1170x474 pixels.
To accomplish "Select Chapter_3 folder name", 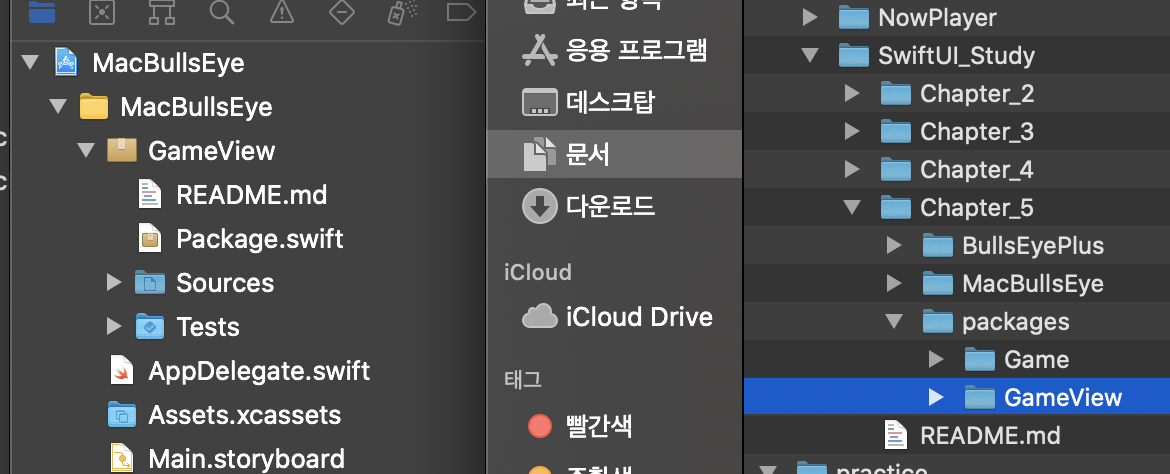I will tap(977, 131).
